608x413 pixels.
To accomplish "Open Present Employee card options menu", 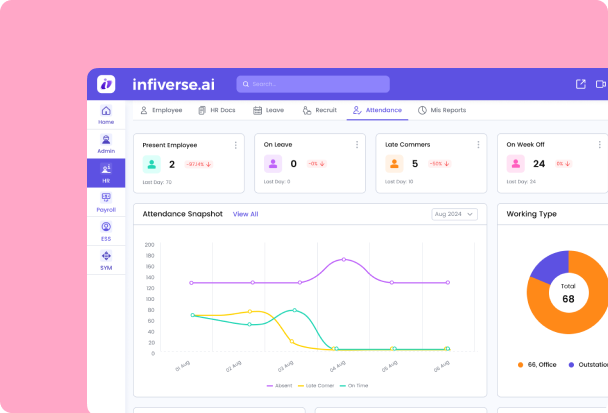I will click(235, 145).
